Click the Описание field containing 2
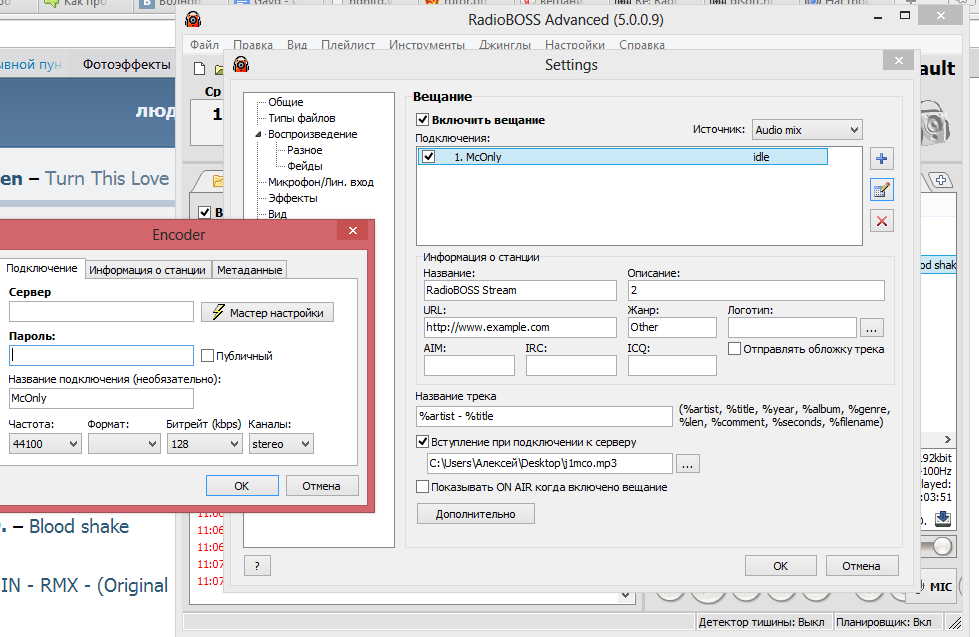 [755, 290]
